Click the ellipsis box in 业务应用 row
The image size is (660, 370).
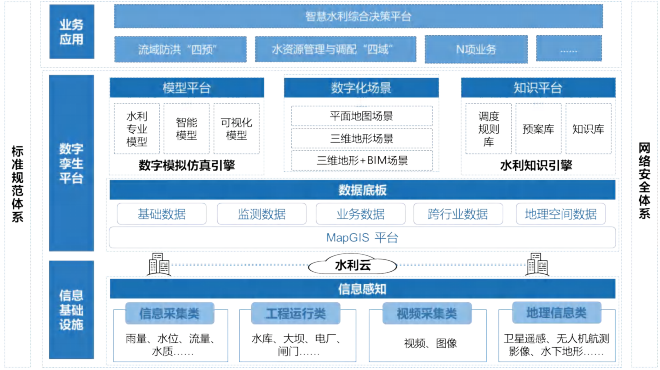tap(569, 49)
